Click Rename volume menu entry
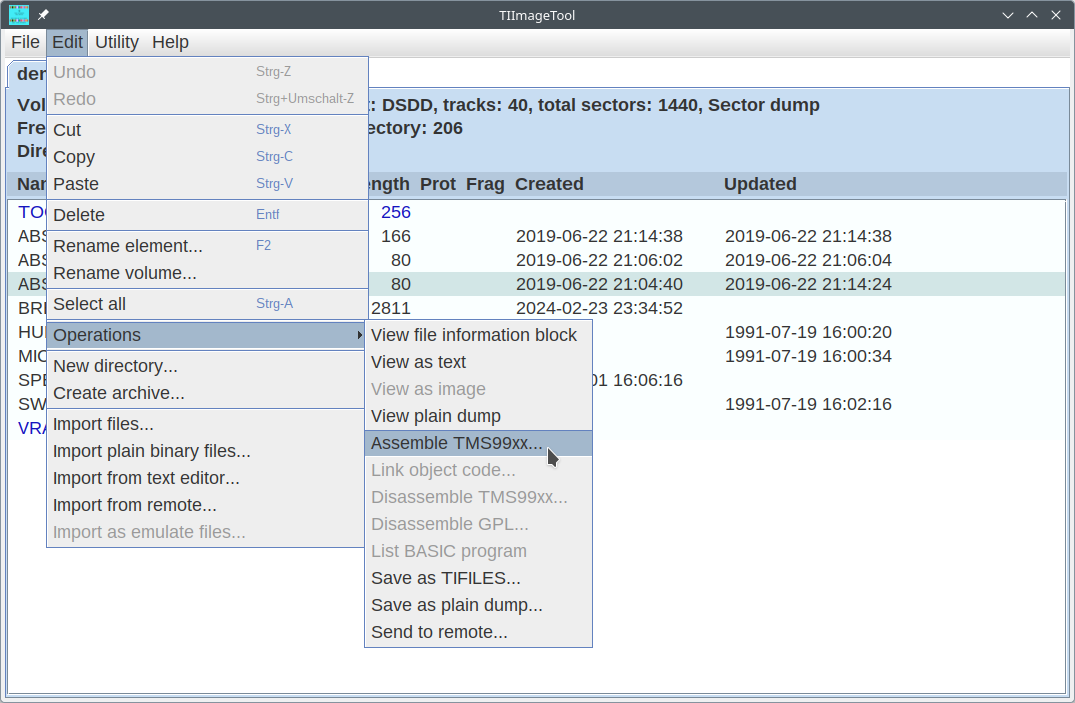The height and width of the screenshot is (703, 1075). tap(124, 273)
